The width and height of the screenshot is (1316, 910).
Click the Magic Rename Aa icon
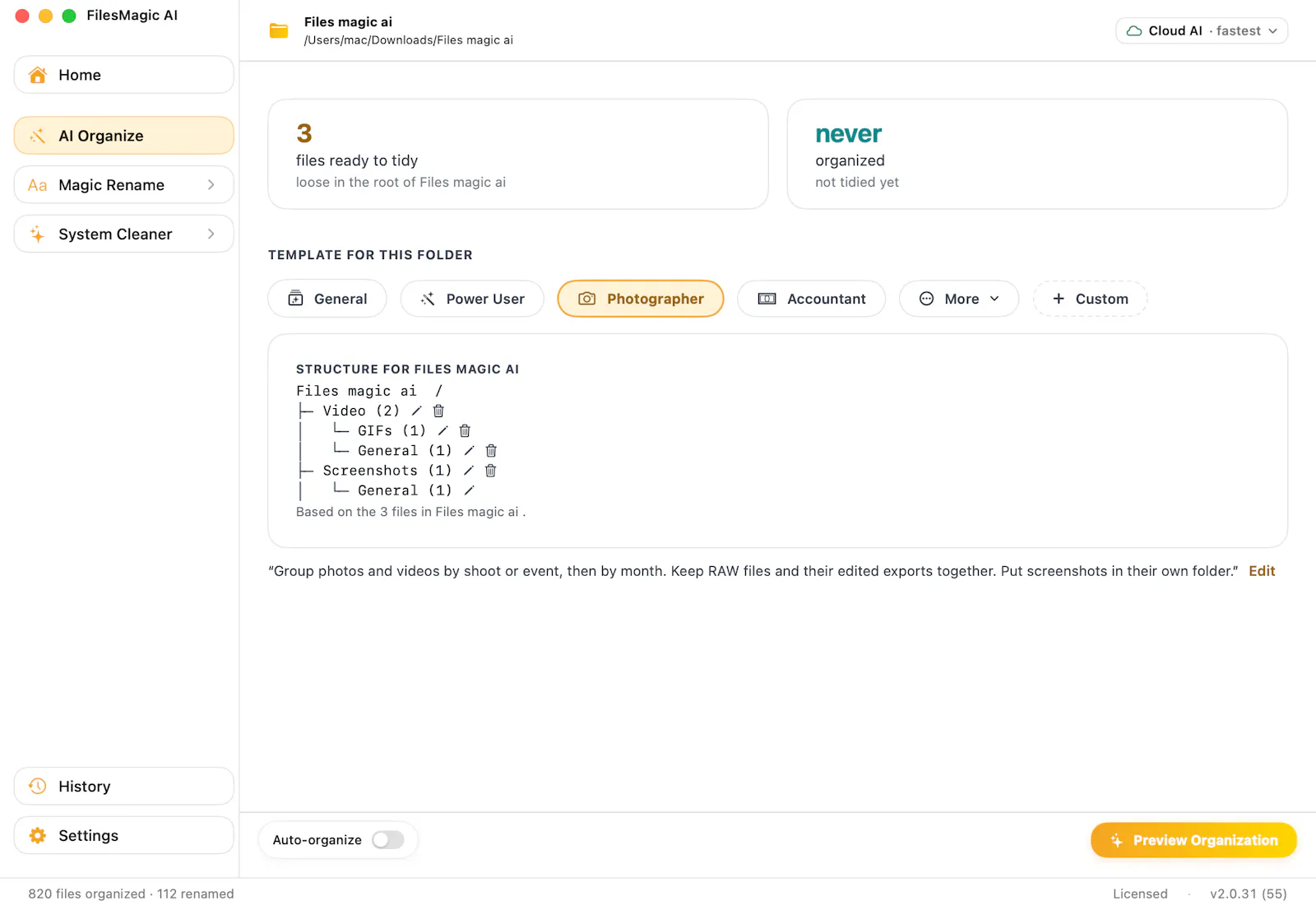point(38,185)
